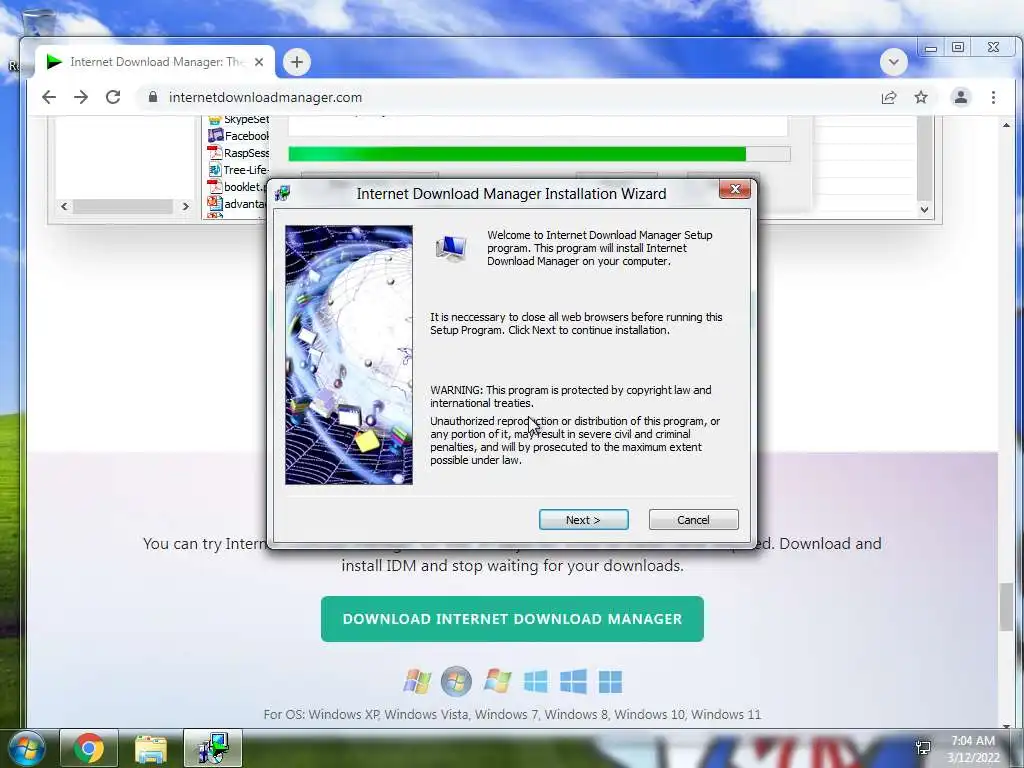
Task: Close the Internet Download Manager tab
Action: point(259,62)
